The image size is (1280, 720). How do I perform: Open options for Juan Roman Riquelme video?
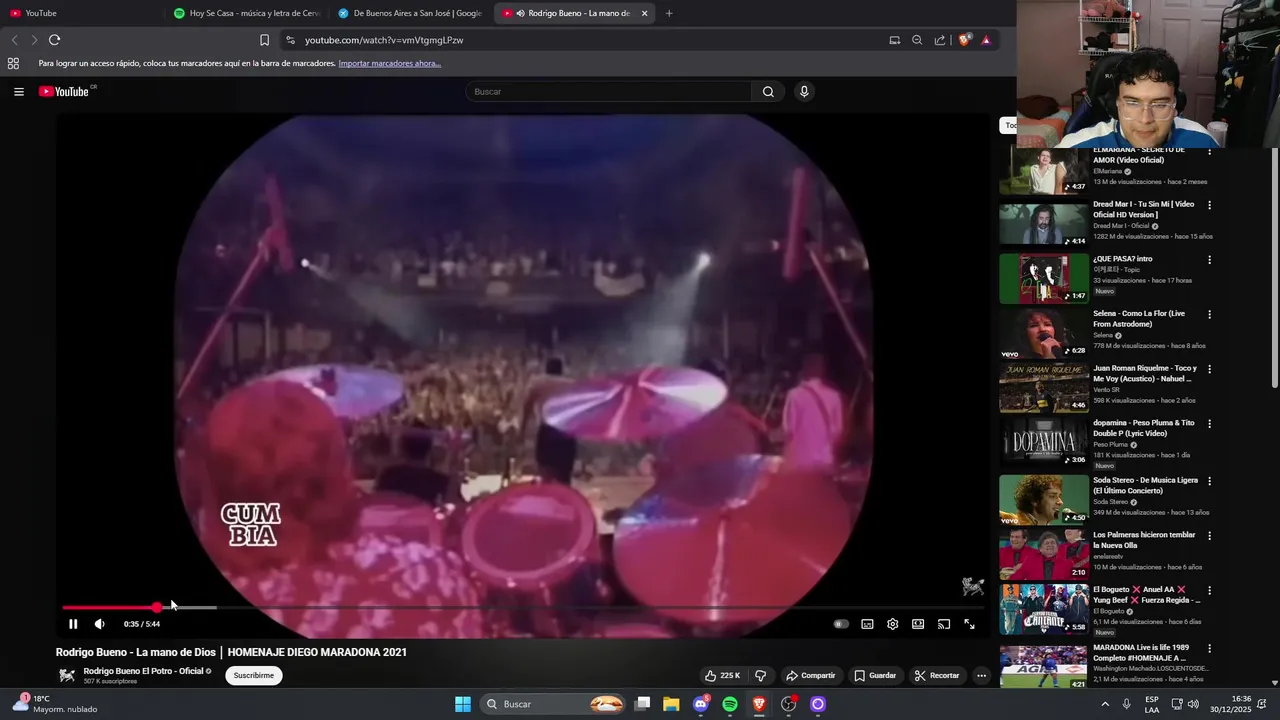click(x=1209, y=369)
